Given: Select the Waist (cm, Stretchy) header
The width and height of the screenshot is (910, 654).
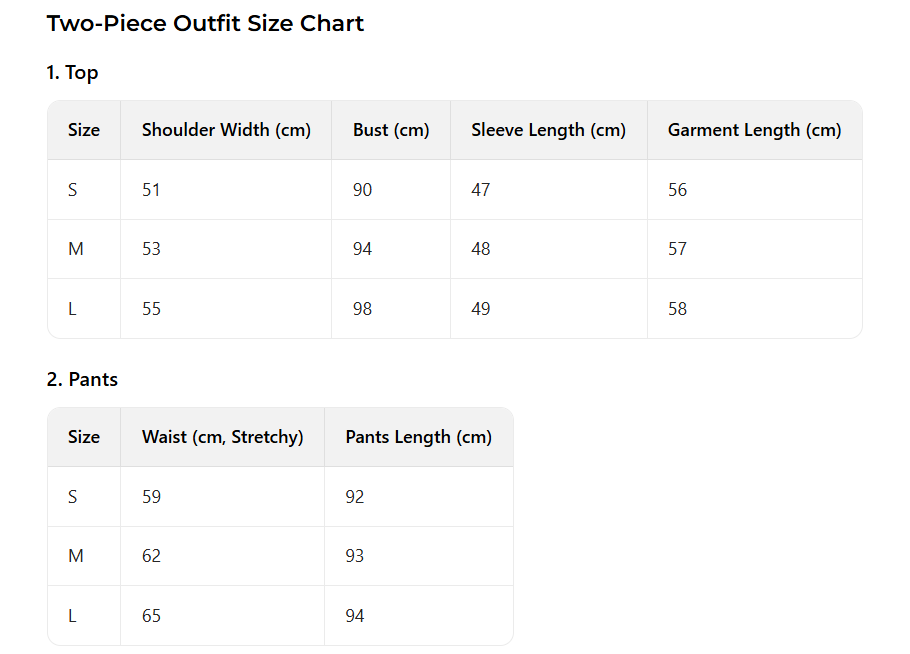Looking at the screenshot, I should (222, 437).
